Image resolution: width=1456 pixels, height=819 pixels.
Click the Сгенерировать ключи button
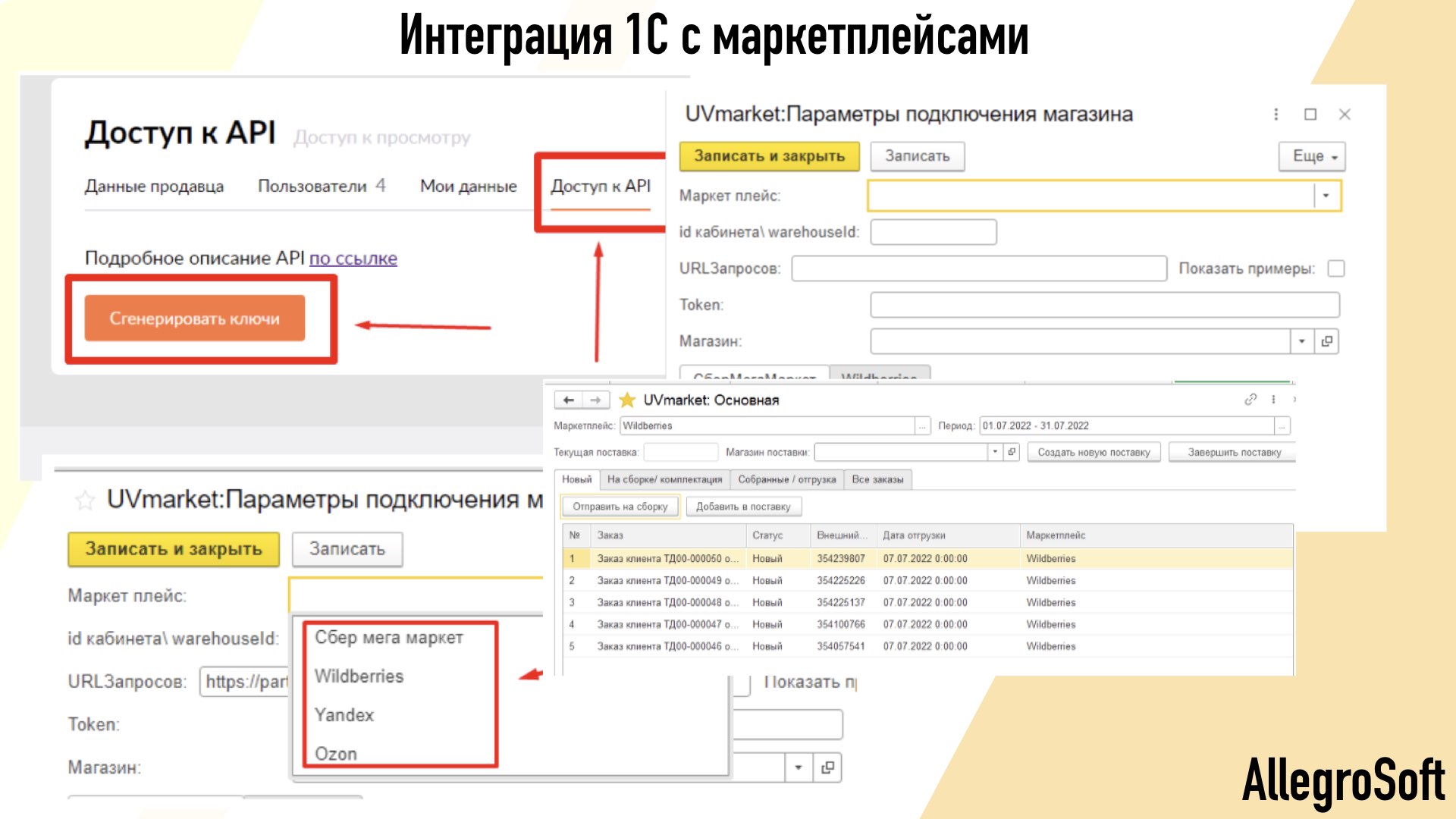(194, 318)
